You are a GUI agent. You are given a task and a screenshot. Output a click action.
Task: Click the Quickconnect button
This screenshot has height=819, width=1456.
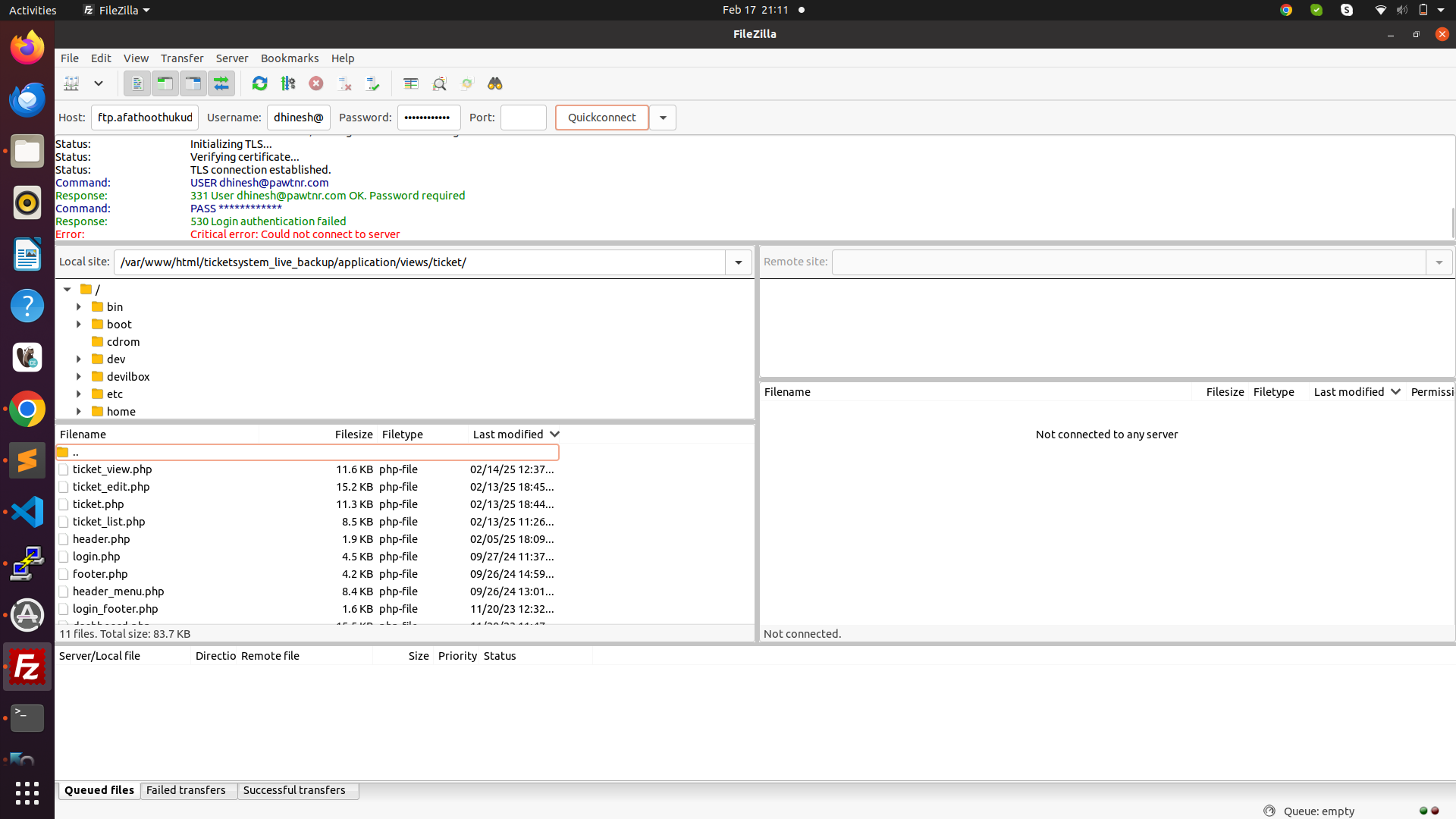[x=601, y=118]
